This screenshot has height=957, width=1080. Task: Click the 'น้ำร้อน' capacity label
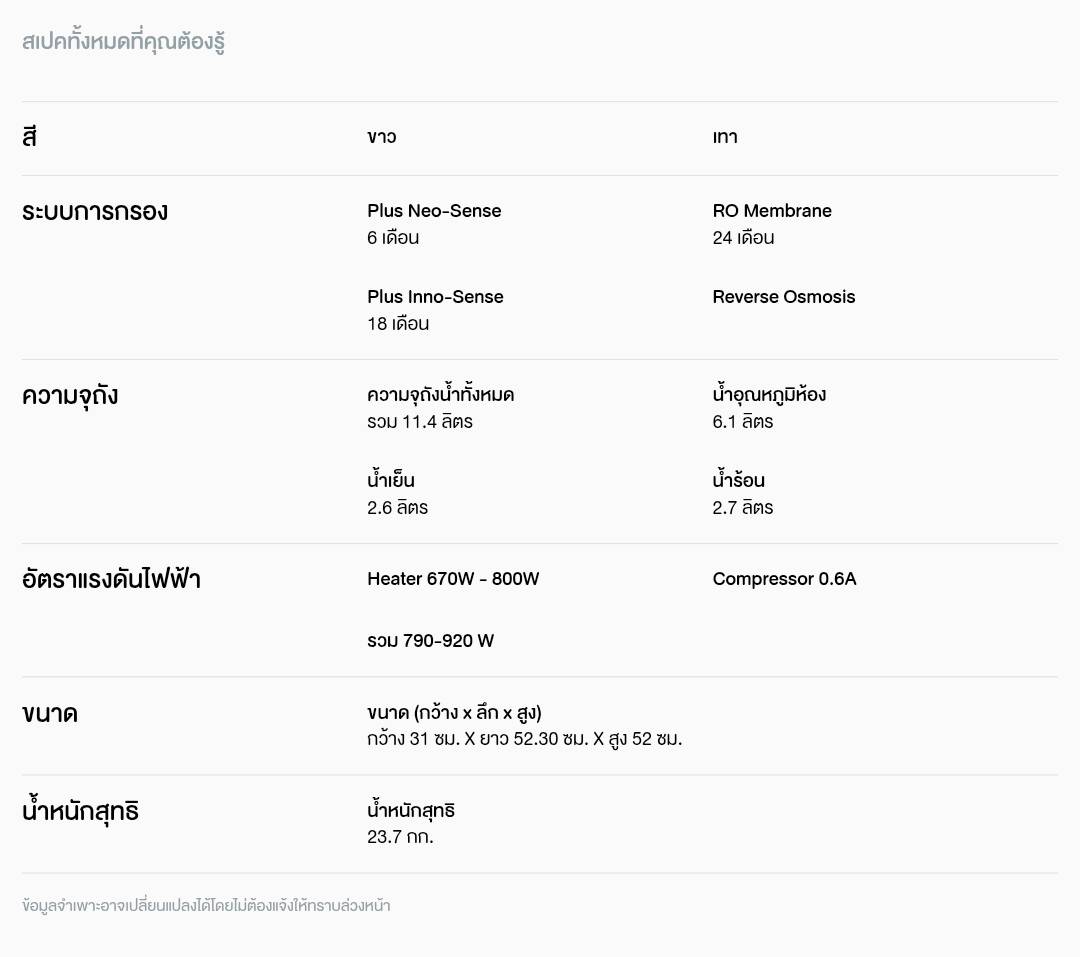(739, 481)
